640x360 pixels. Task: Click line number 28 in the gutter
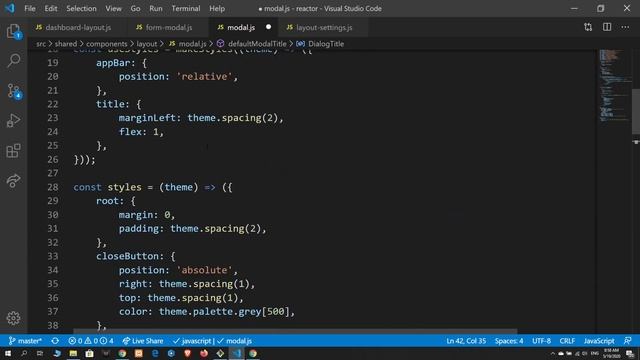(x=53, y=187)
